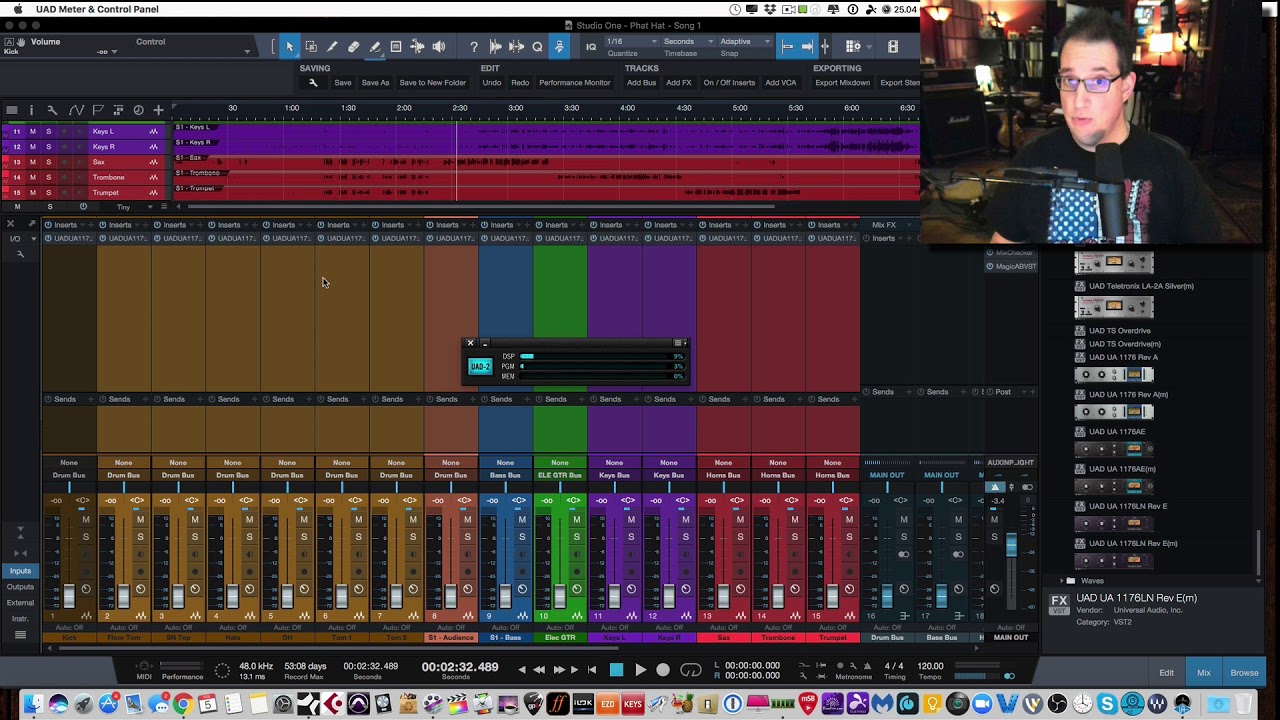Click Export Mixdown
The image size is (1280, 720).
(842, 83)
